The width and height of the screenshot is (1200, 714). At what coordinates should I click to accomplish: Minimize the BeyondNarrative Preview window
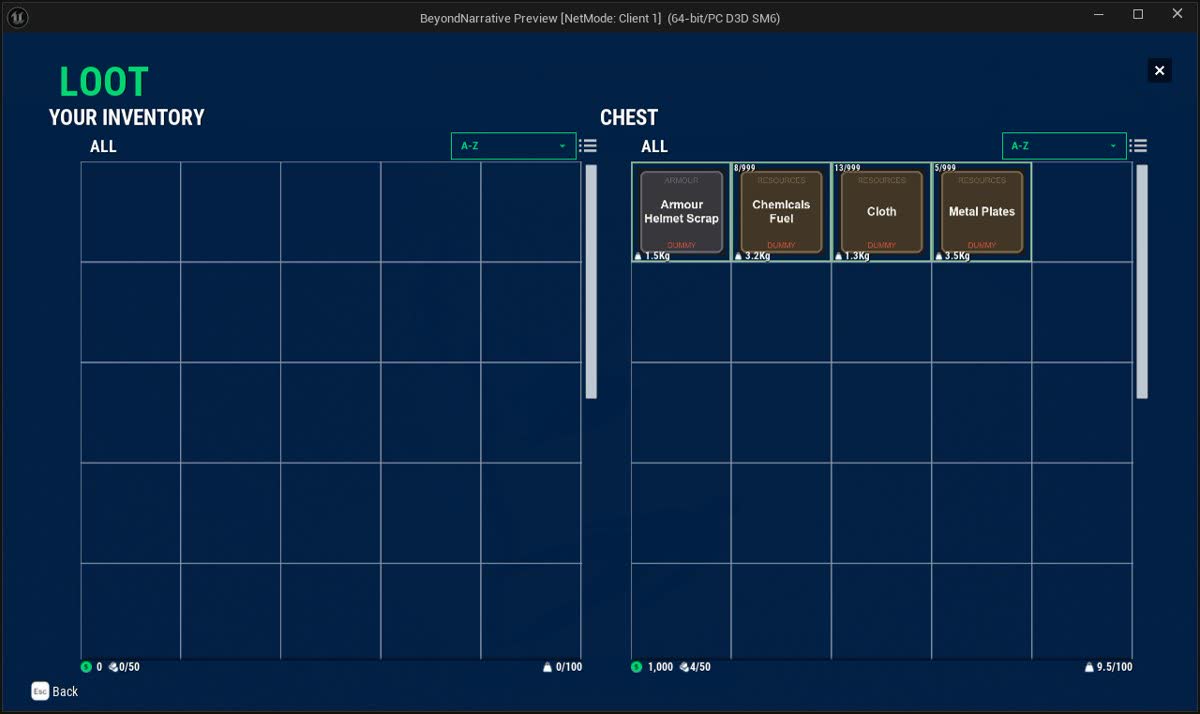tap(1101, 14)
